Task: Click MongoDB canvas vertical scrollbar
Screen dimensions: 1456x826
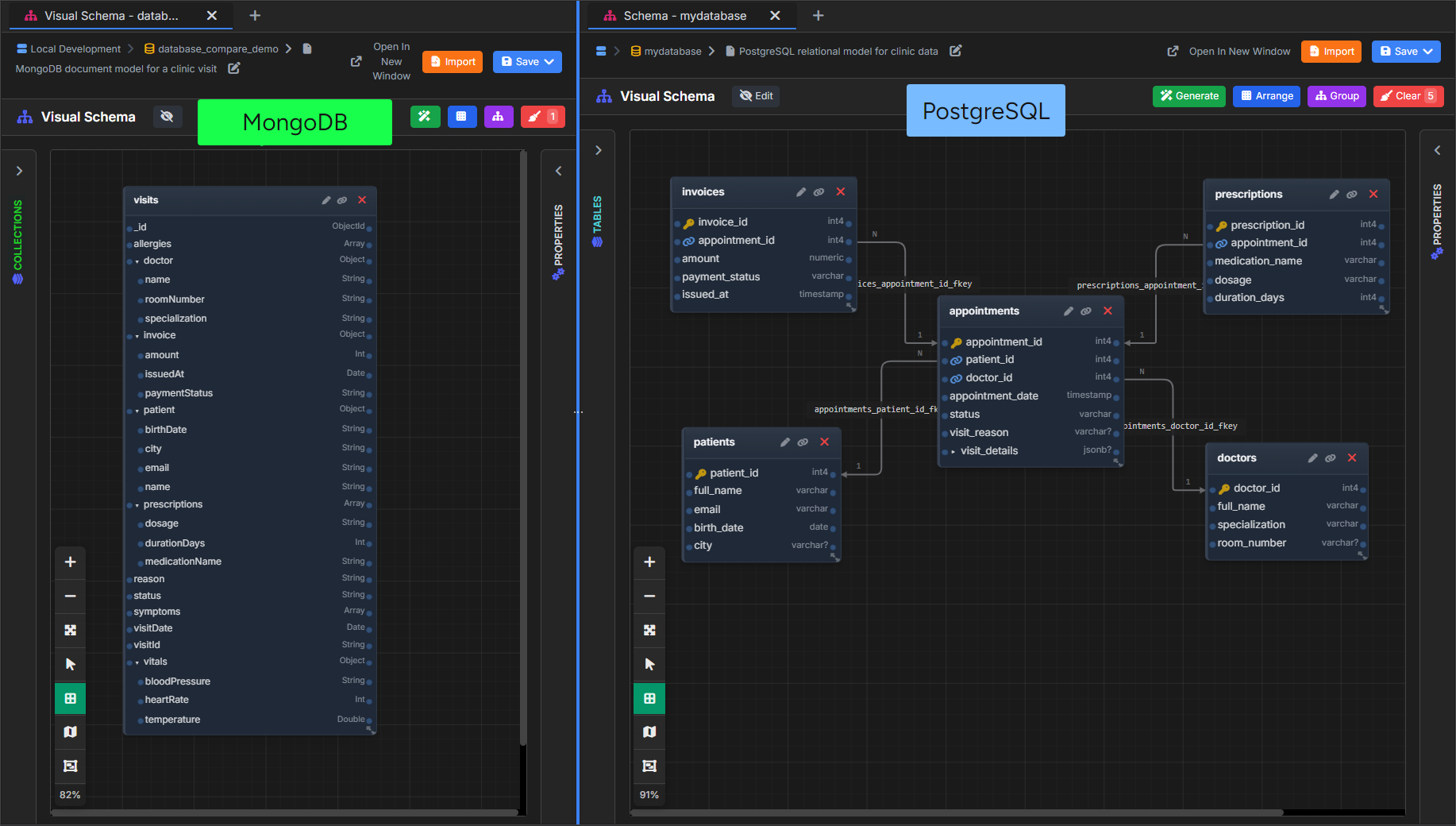Action: point(523,449)
